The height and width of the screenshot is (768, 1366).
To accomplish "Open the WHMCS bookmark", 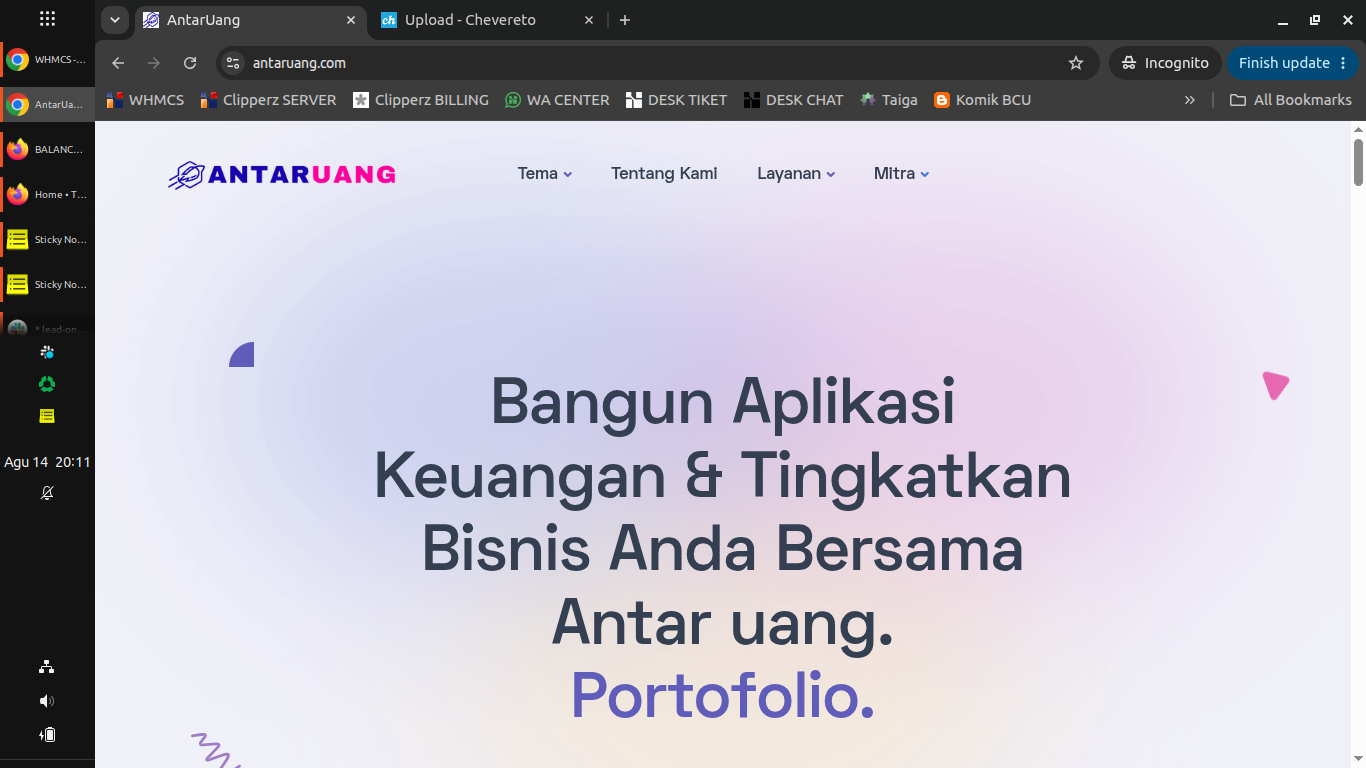I will point(146,100).
